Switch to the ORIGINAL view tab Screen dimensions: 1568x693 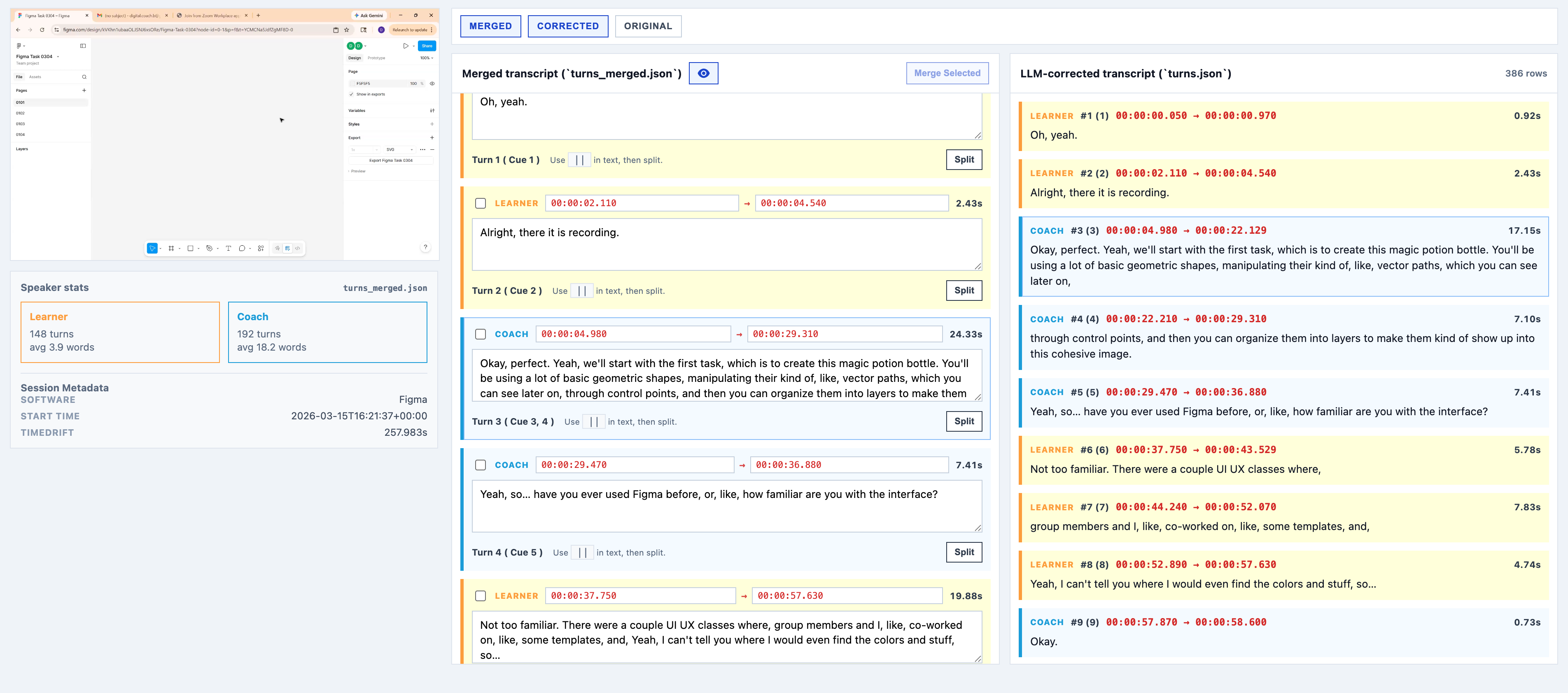(x=648, y=26)
